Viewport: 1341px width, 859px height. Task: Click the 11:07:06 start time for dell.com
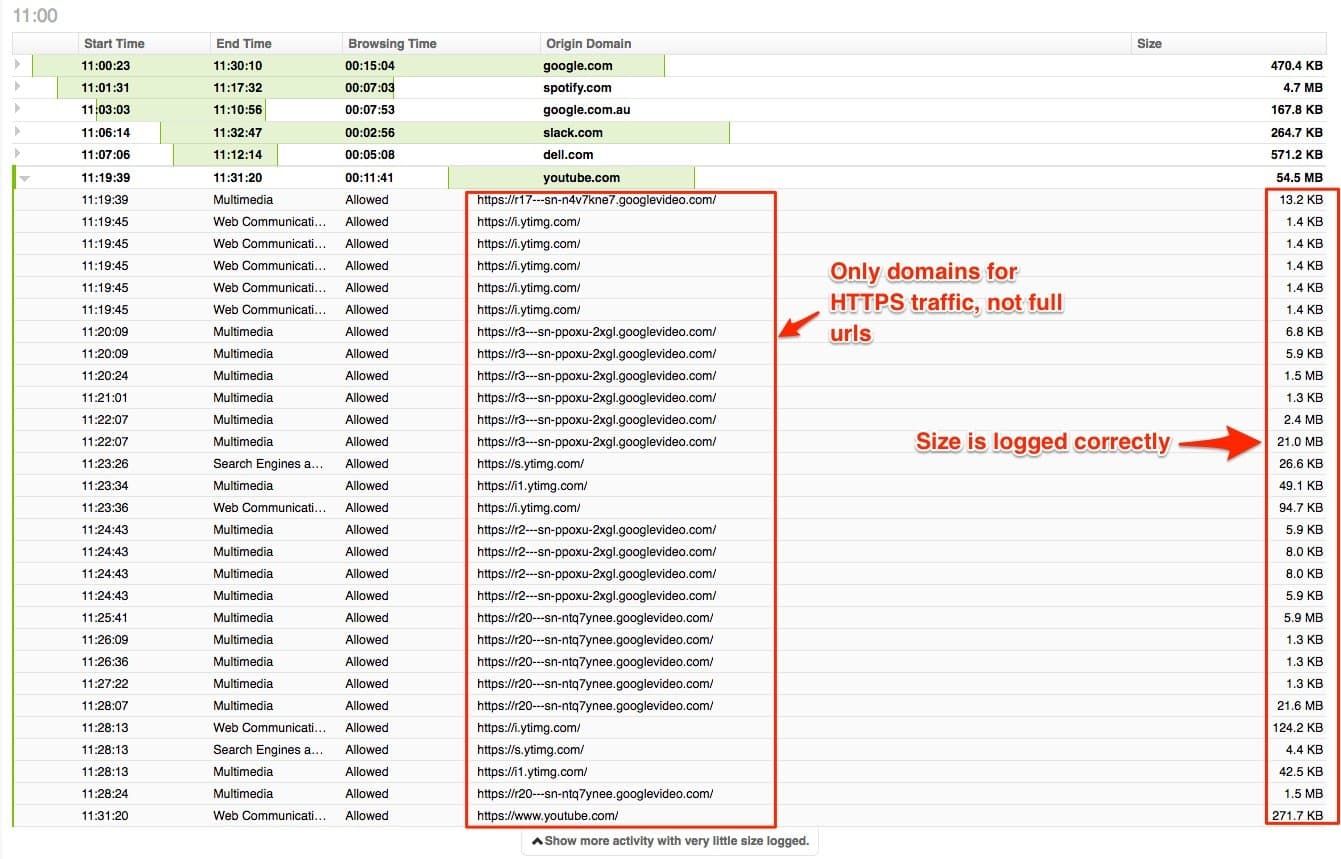106,155
